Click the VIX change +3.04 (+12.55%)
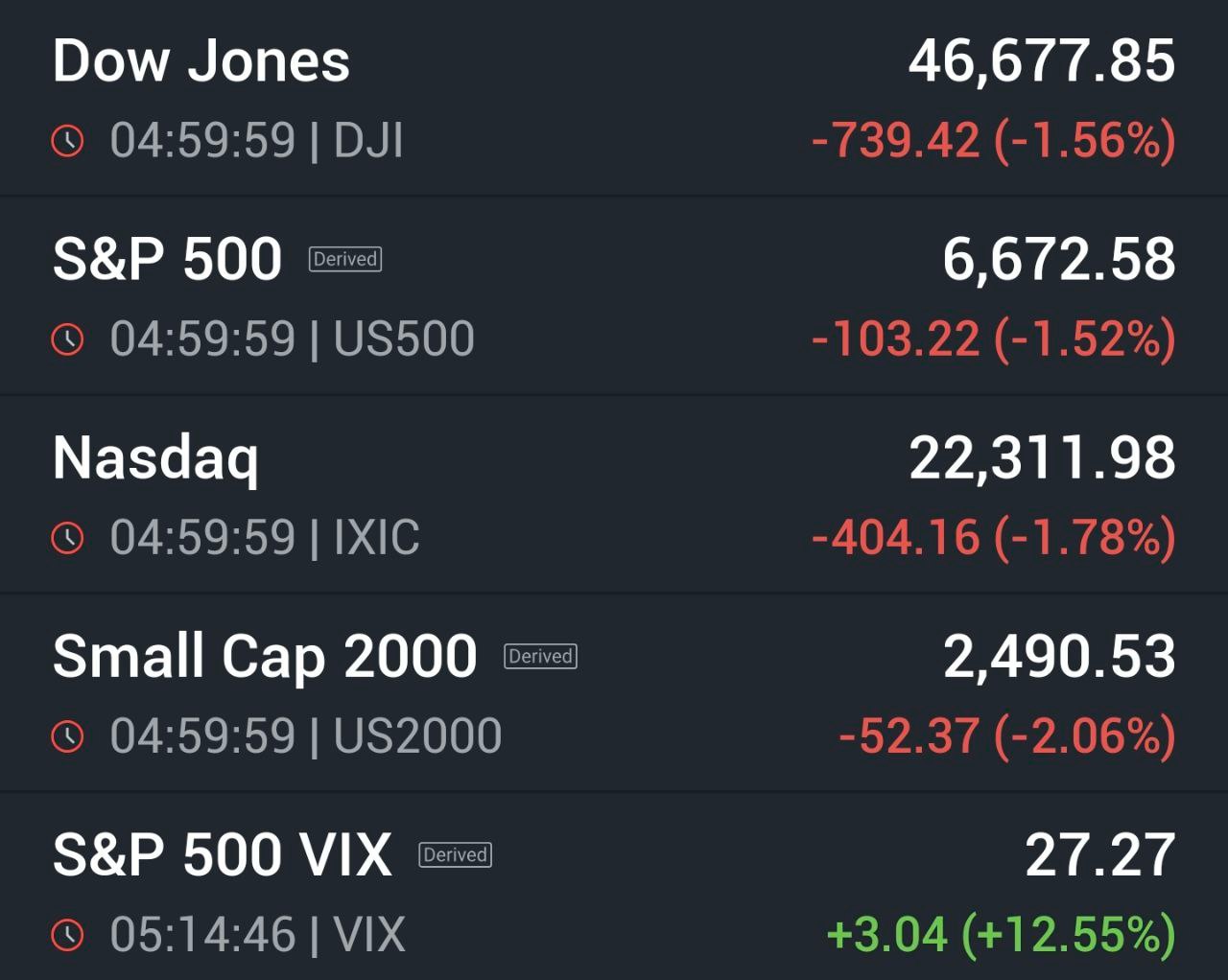 1000,934
